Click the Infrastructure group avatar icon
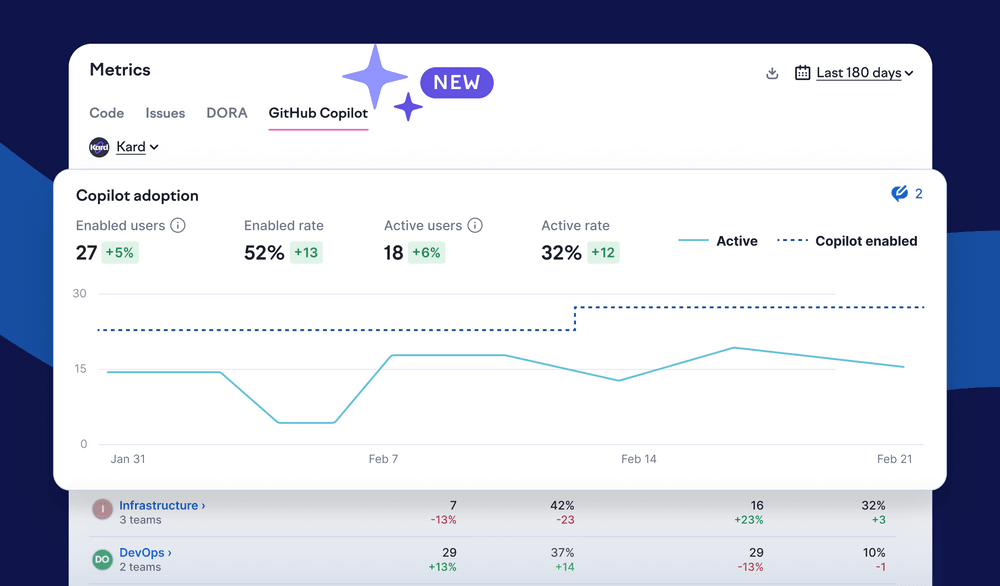The image size is (1000, 586). 102,509
